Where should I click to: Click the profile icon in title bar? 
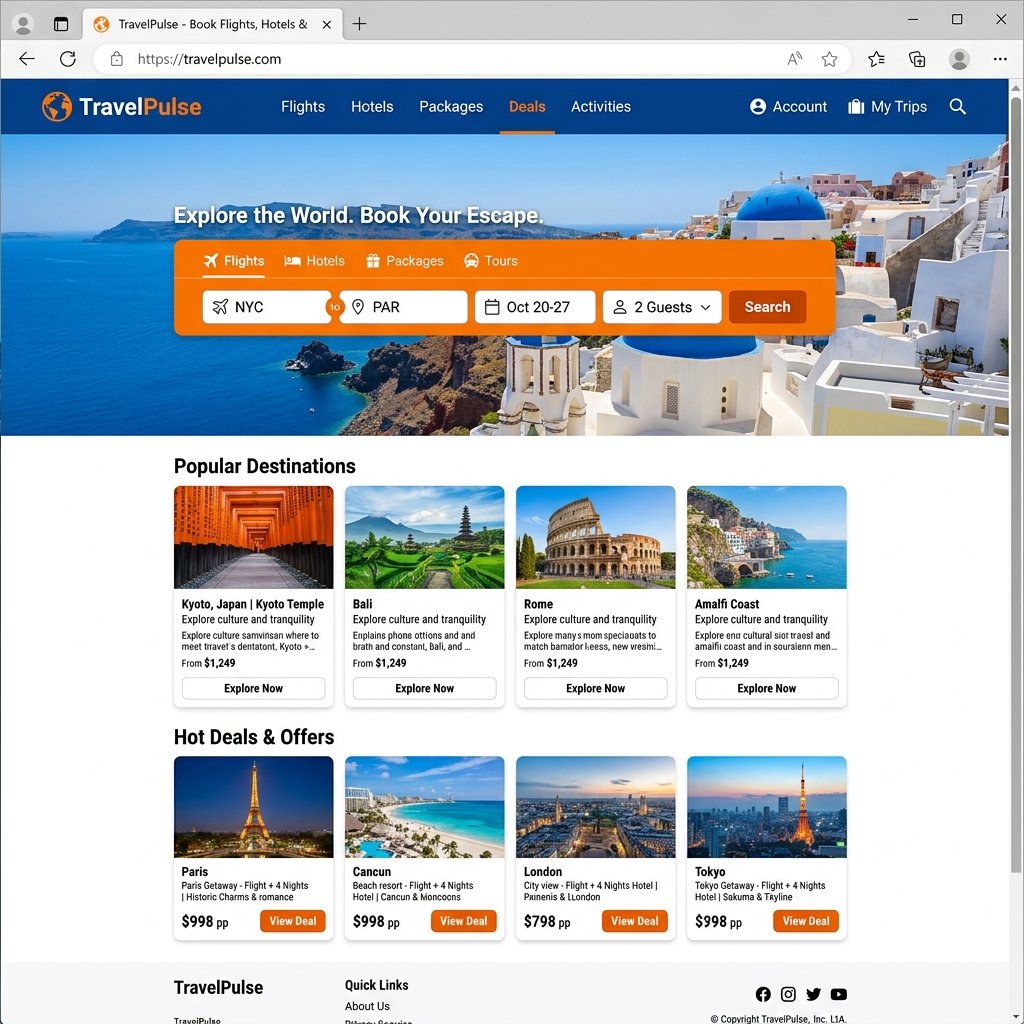(x=23, y=24)
